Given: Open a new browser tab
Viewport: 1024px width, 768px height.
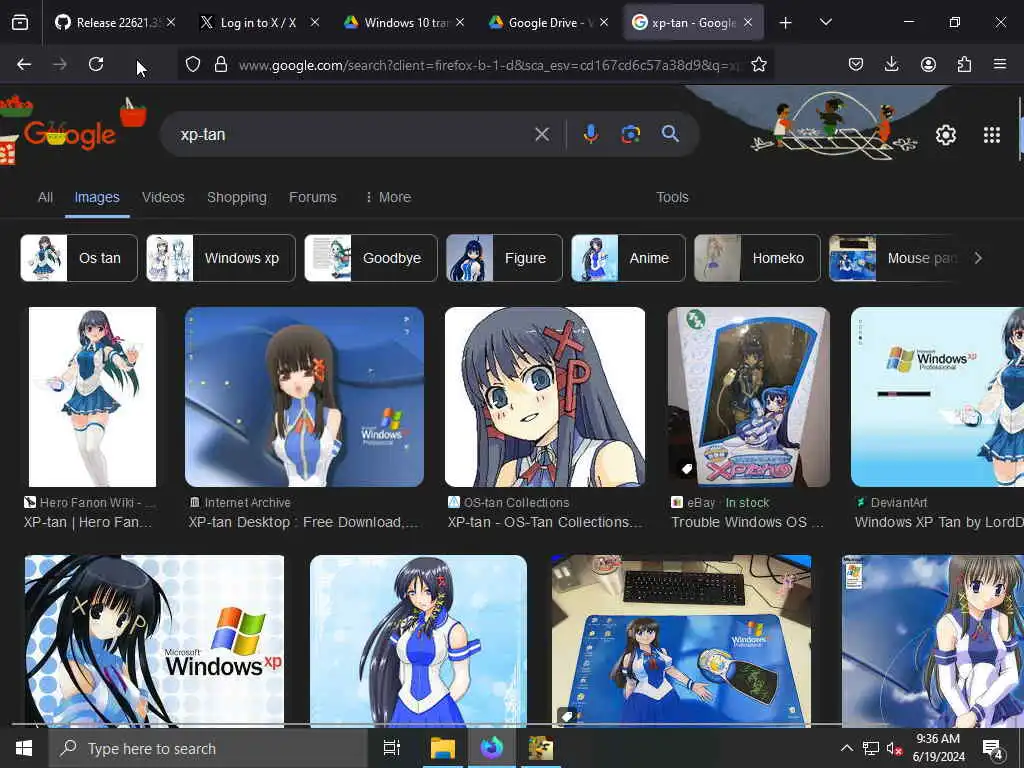Looking at the screenshot, I should pyautogui.click(x=786, y=22).
